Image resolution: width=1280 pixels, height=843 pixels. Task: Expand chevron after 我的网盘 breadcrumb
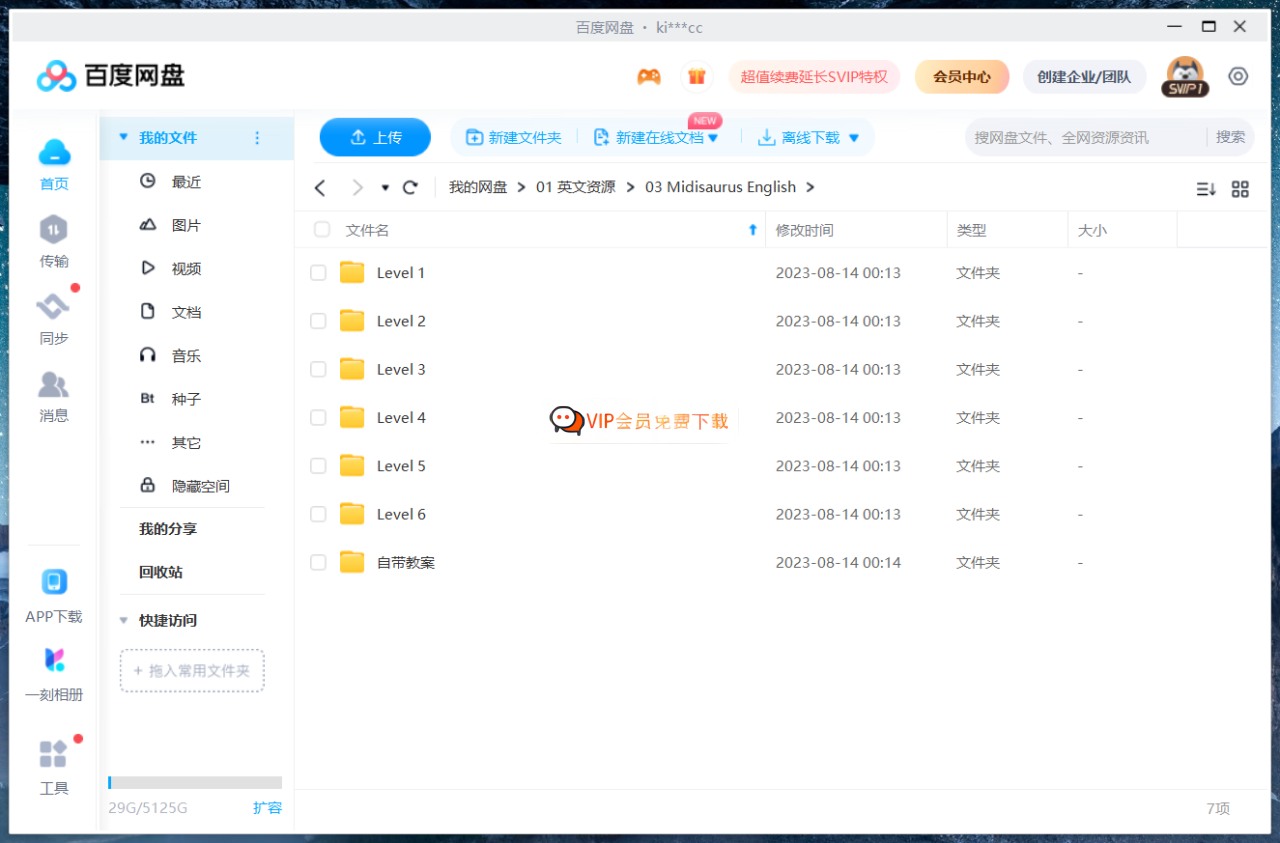pyautogui.click(x=522, y=187)
